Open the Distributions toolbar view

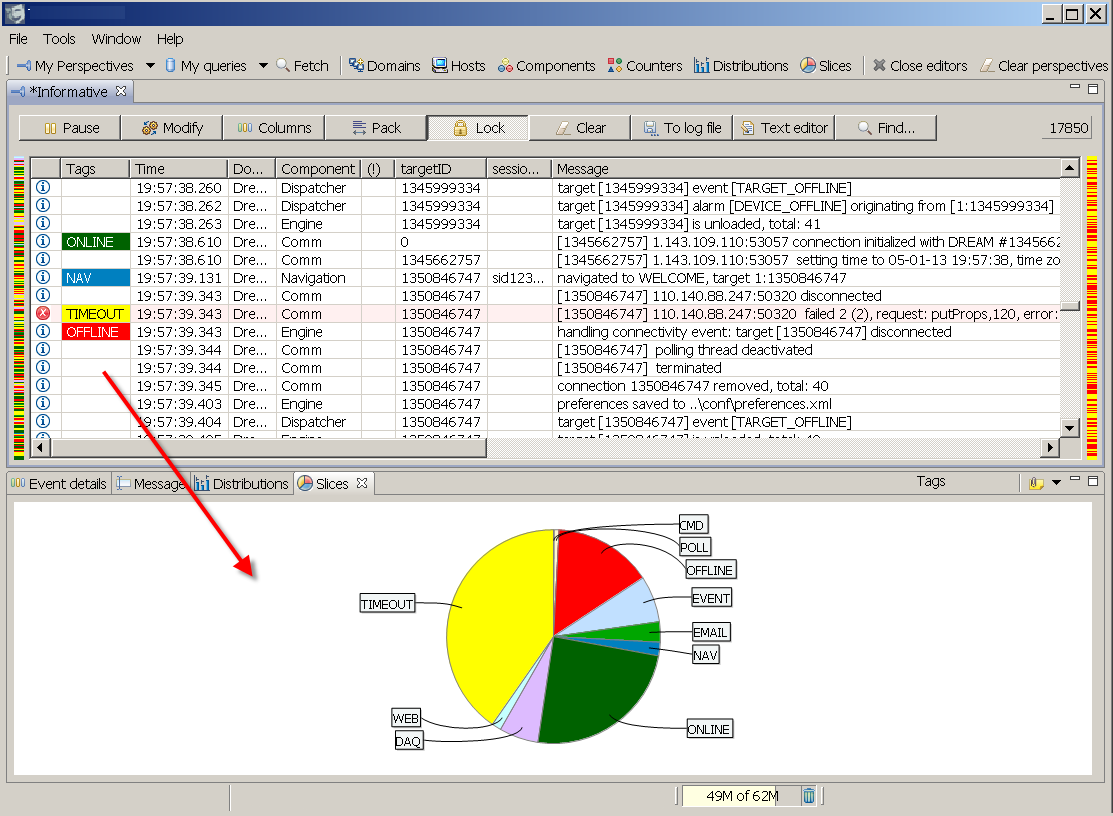pos(741,66)
